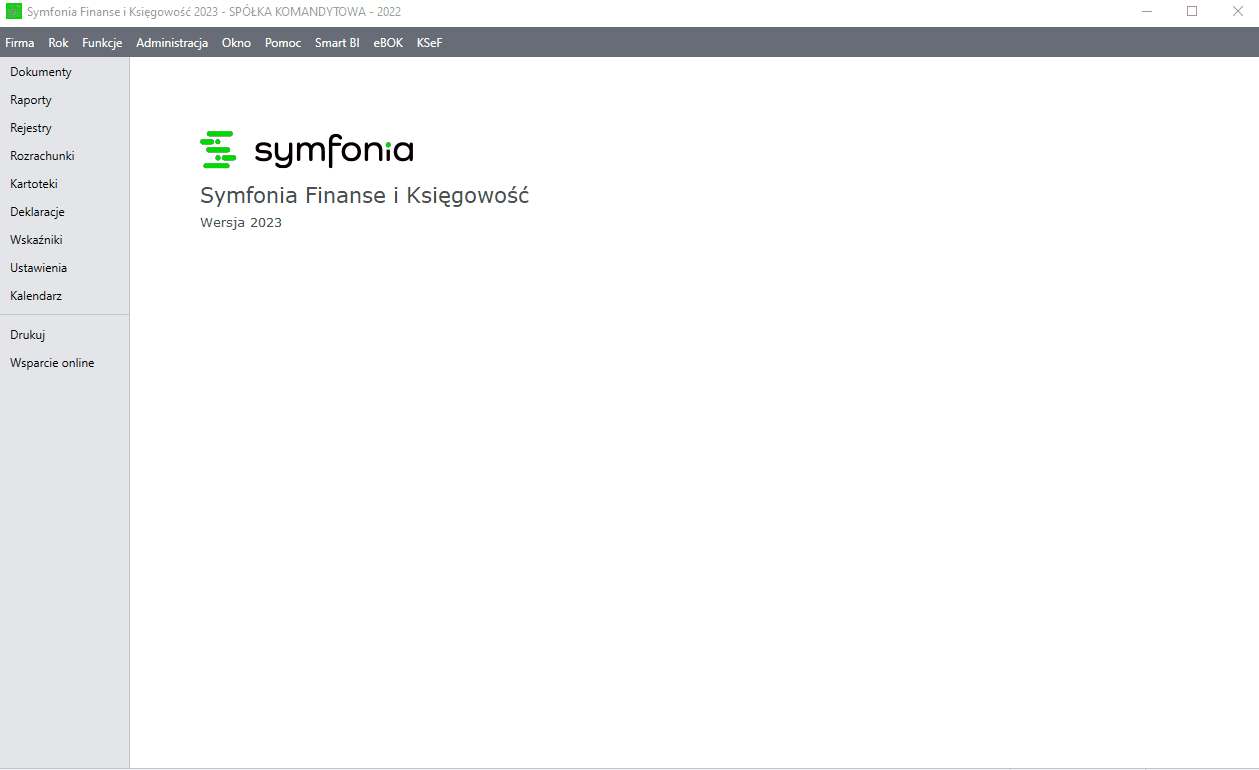Go to Raporty in the sidebar
This screenshot has height=770, width=1259.
(x=31, y=100)
